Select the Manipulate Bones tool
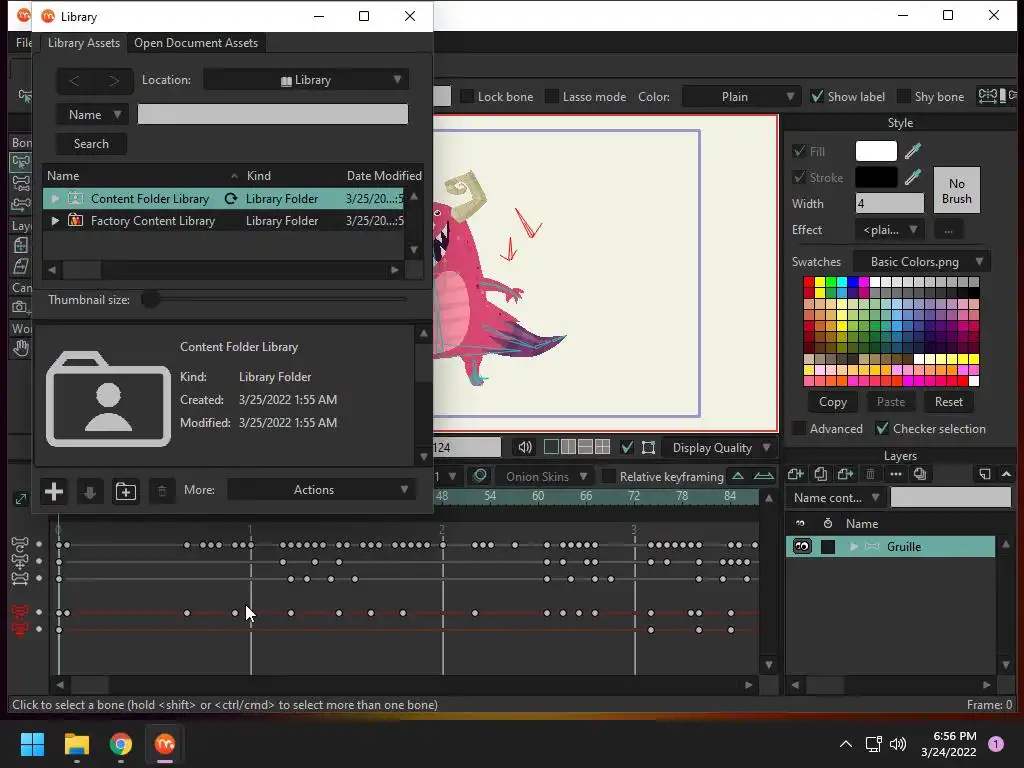The height and width of the screenshot is (768, 1024). coord(20,184)
